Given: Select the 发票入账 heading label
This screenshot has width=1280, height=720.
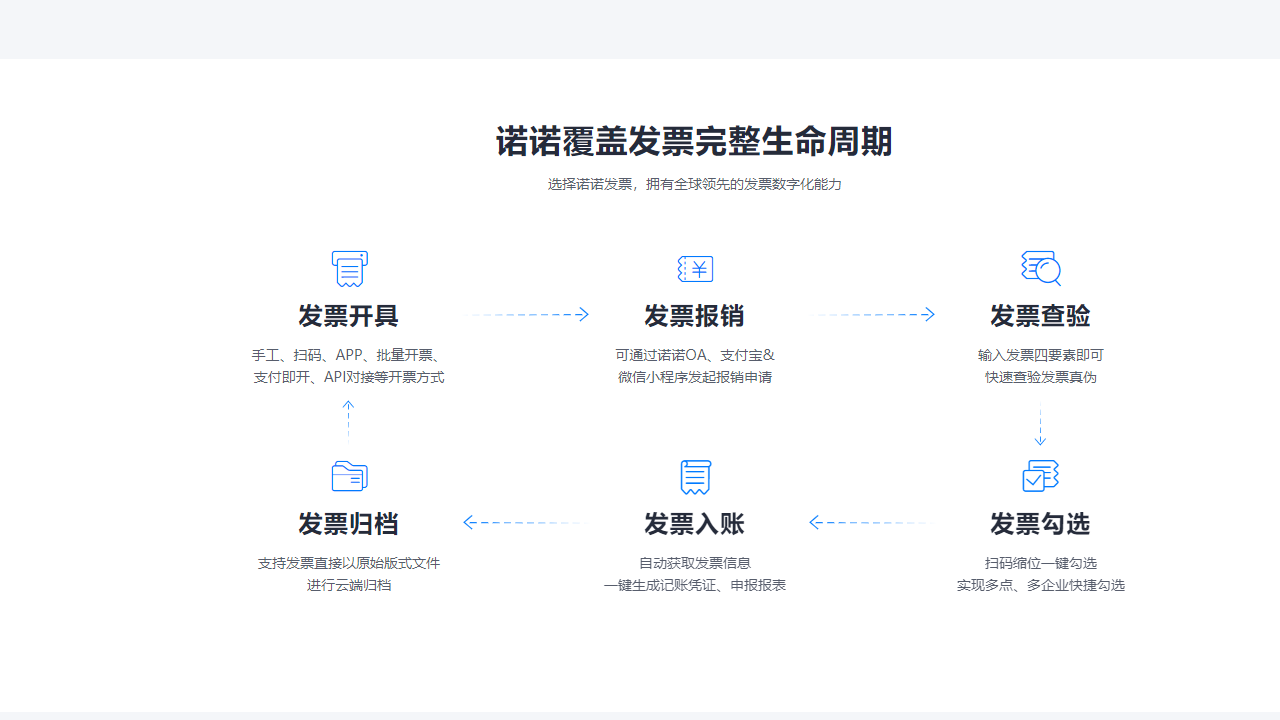Looking at the screenshot, I should point(695,523).
